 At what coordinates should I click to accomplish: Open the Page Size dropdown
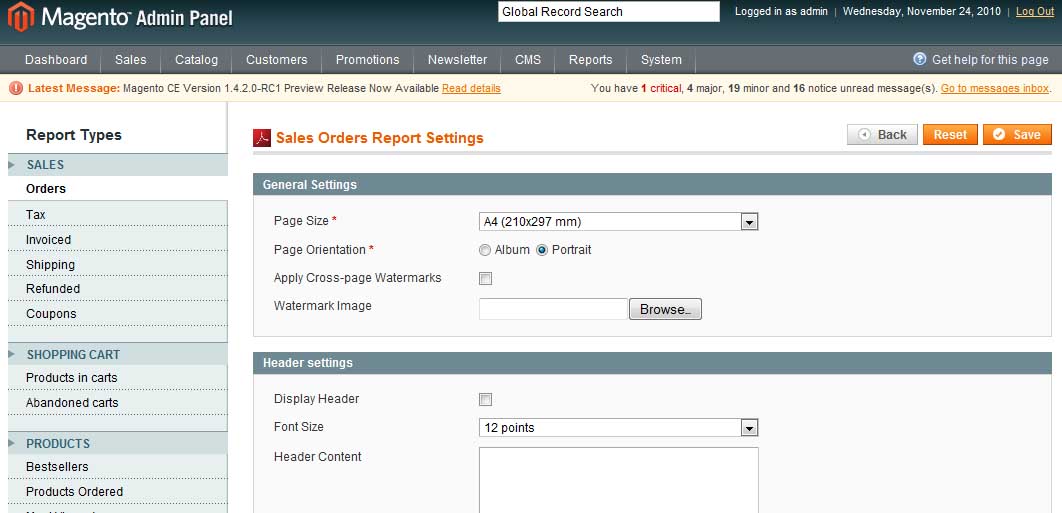pyautogui.click(x=749, y=222)
